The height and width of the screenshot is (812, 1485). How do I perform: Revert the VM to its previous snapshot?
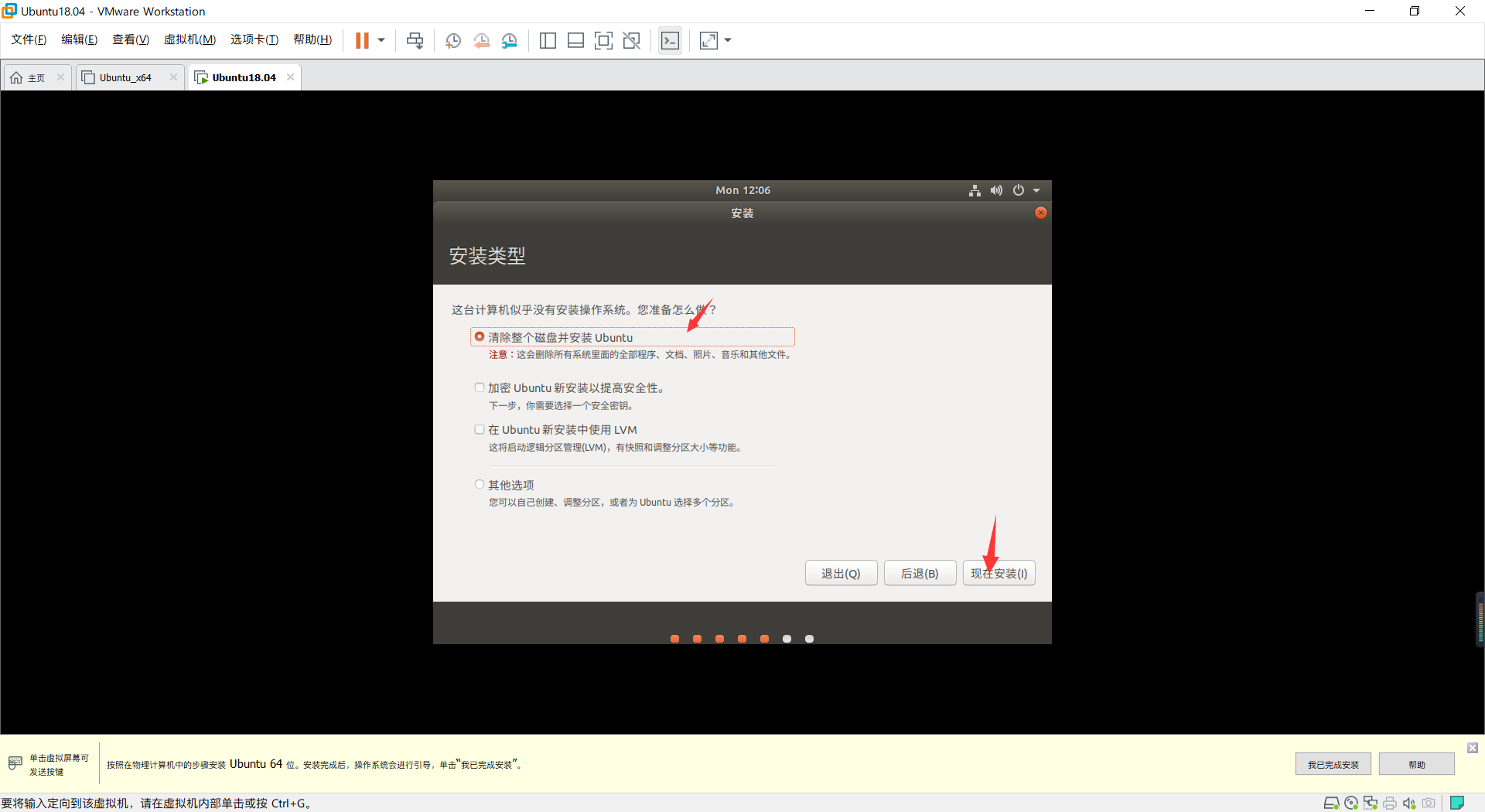click(x=481, y=40)
